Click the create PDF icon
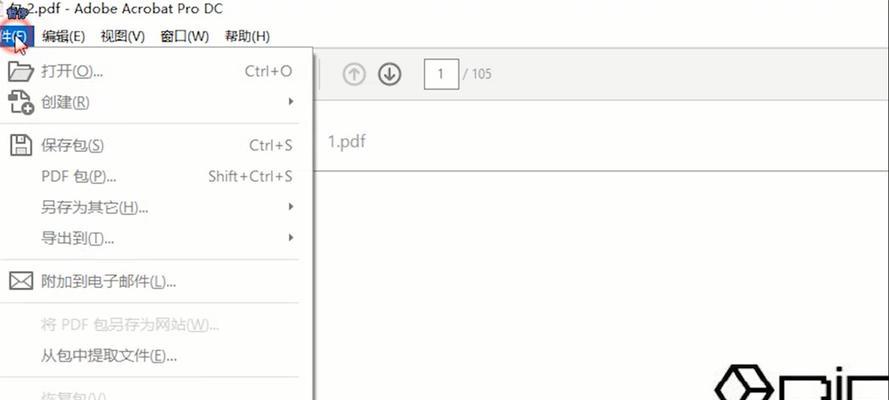The image size is (889, 400). click(x=21, y=103)
